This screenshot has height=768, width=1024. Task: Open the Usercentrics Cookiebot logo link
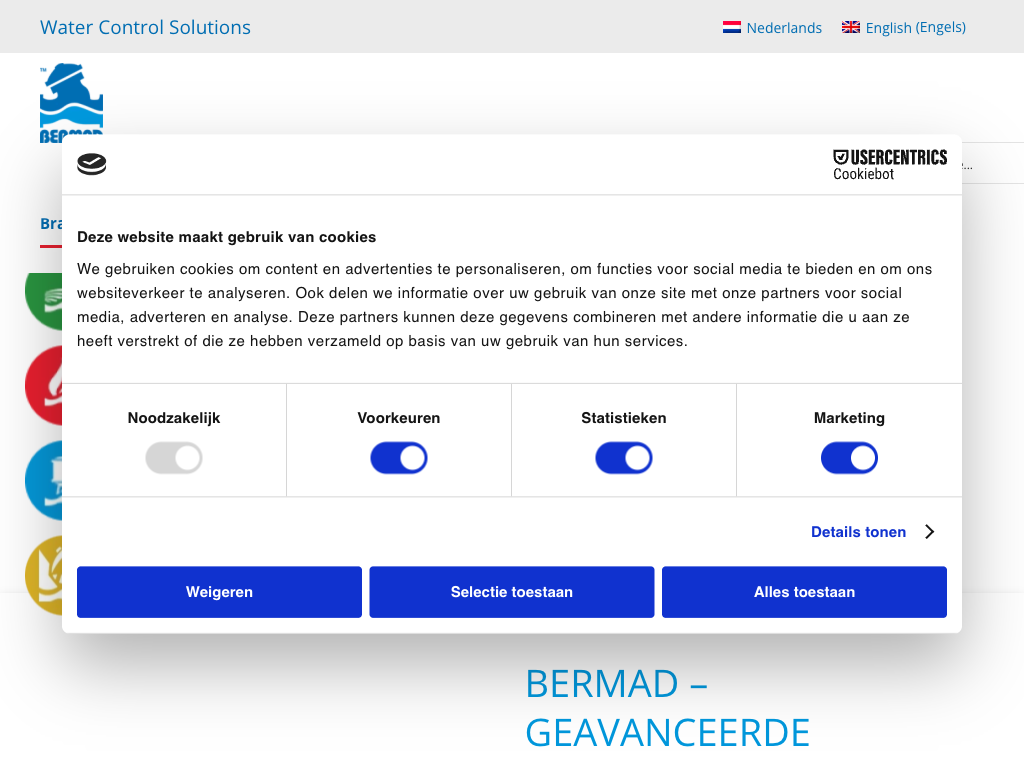point(889,165)
